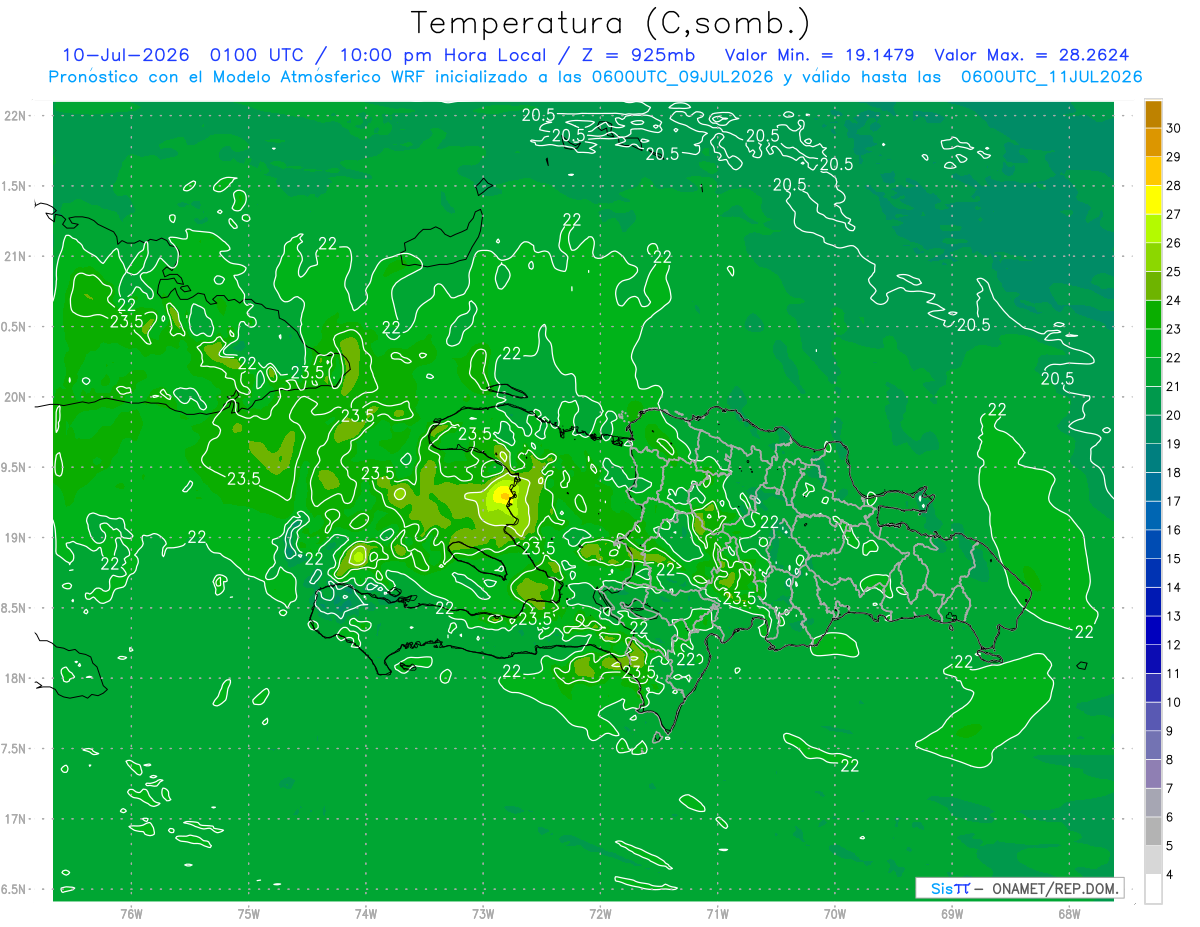Click the color scale label "10"
This screenshot has height=927, width=1200.
click(x=1174, y=702)
